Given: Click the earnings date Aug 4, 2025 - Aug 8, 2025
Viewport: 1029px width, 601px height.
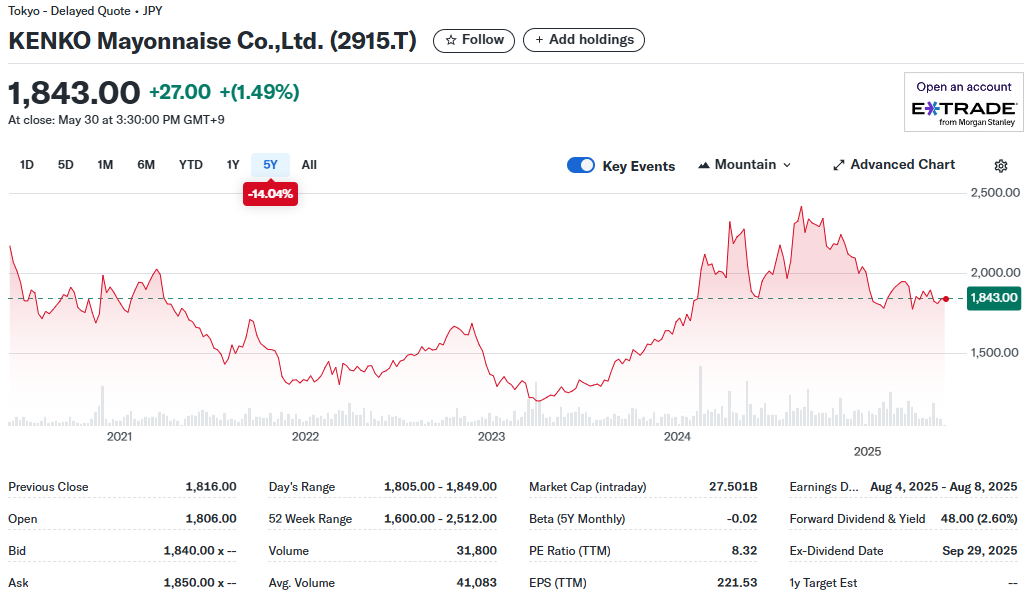Looking at the screenshot, I should coord(944,487).
